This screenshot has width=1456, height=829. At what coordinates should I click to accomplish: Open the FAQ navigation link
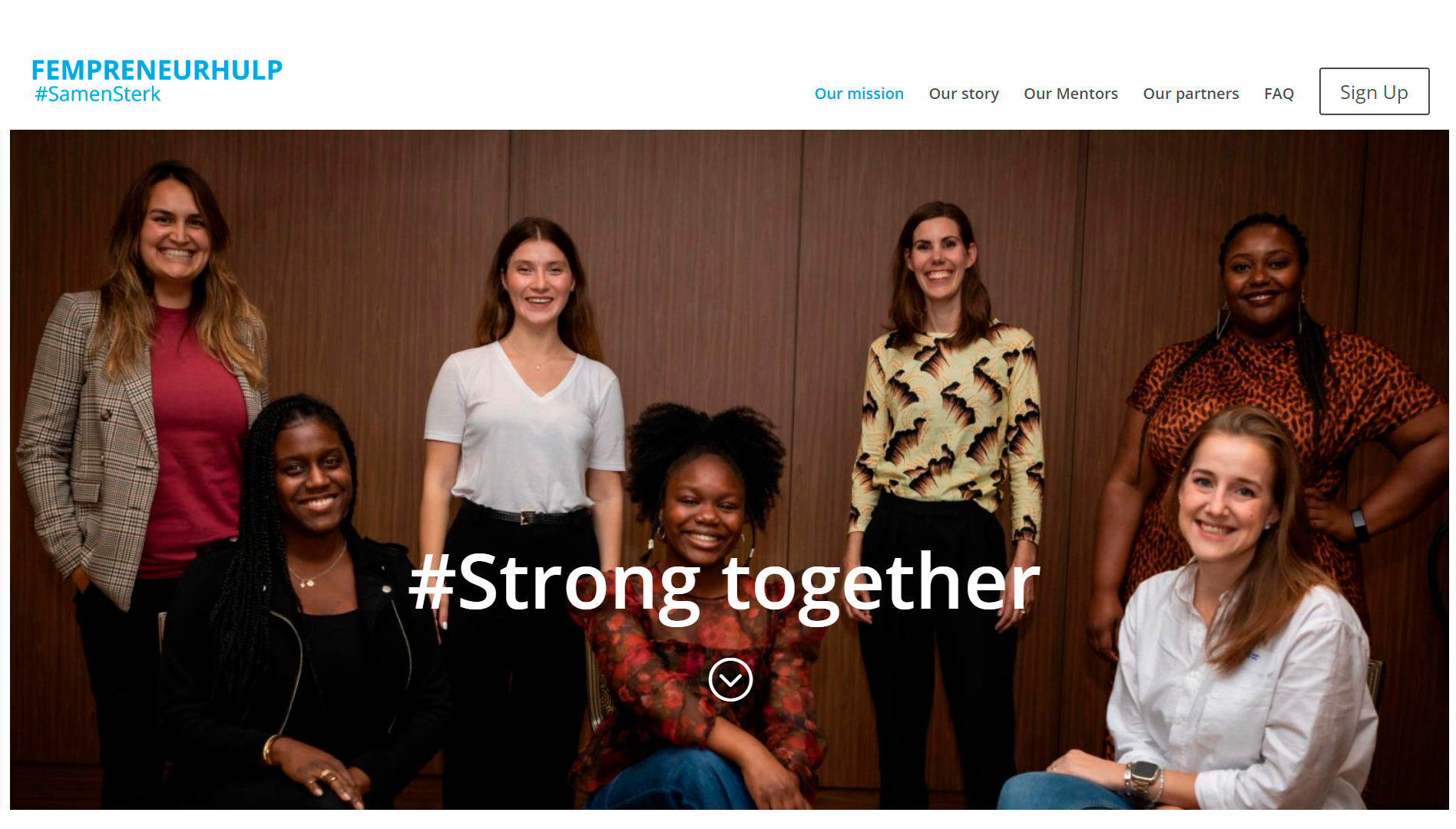pyautogui.click(x=1279, y=94)
